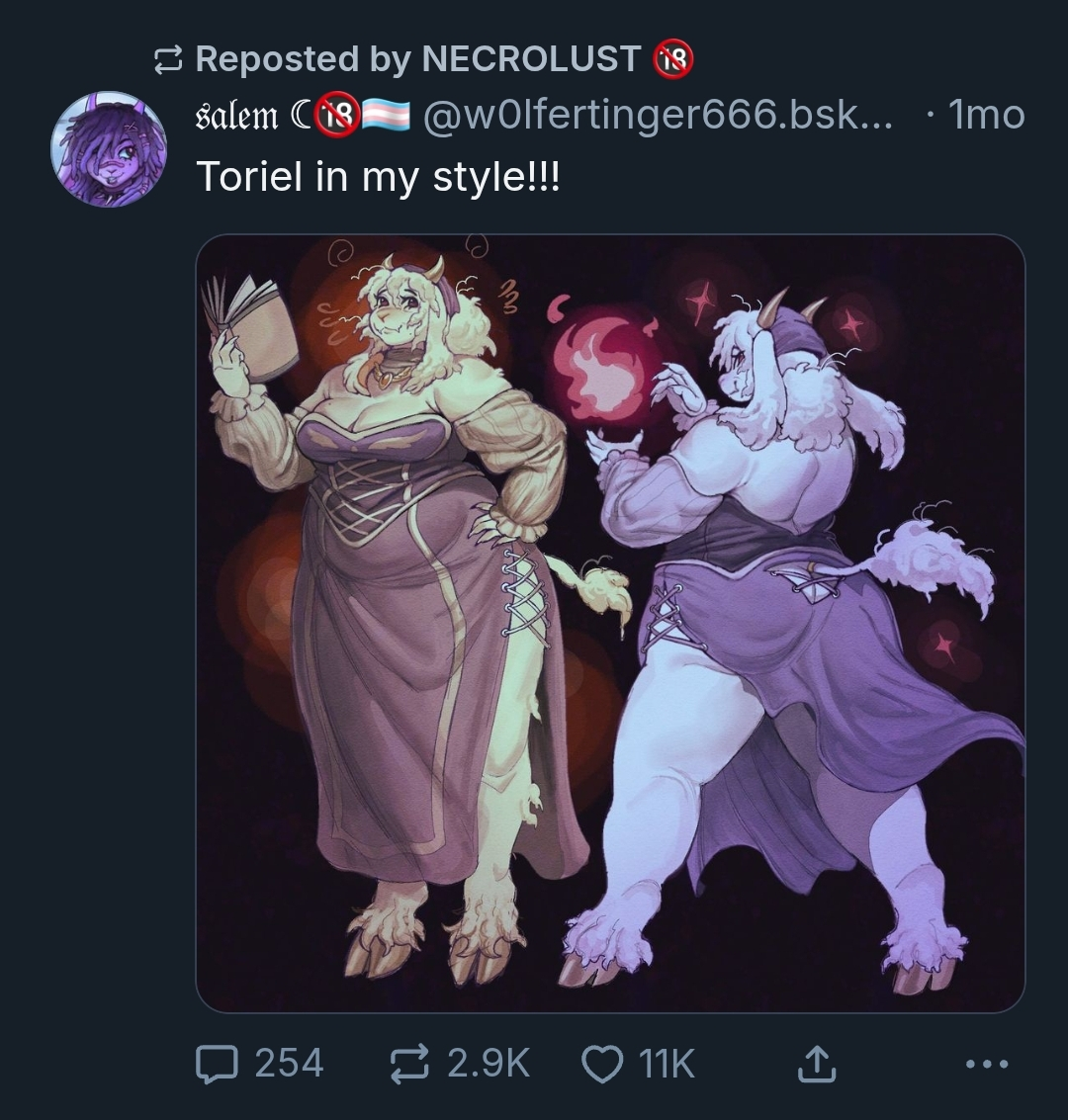1068x1120 pixels.
Task: Click the 1mo post timestamp
Action: tap(987, 115)
